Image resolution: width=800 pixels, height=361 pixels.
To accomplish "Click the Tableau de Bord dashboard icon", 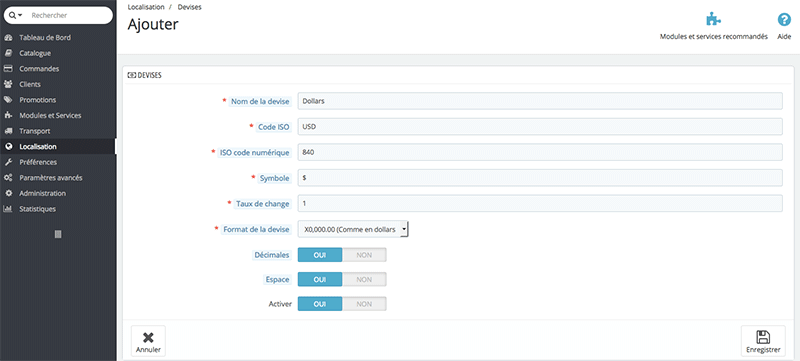I will tap(8, 38).
